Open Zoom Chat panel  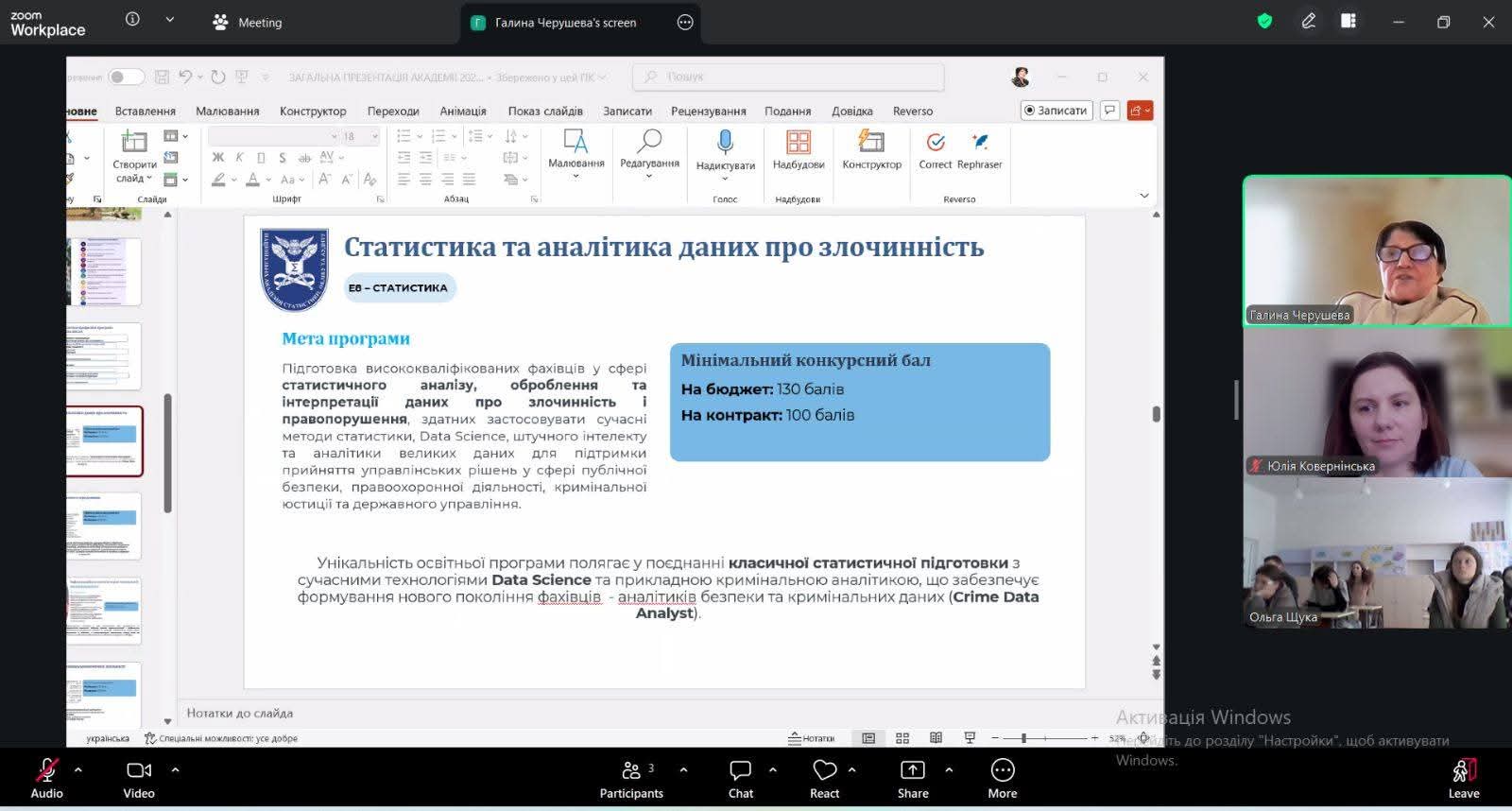pos(741,779)
